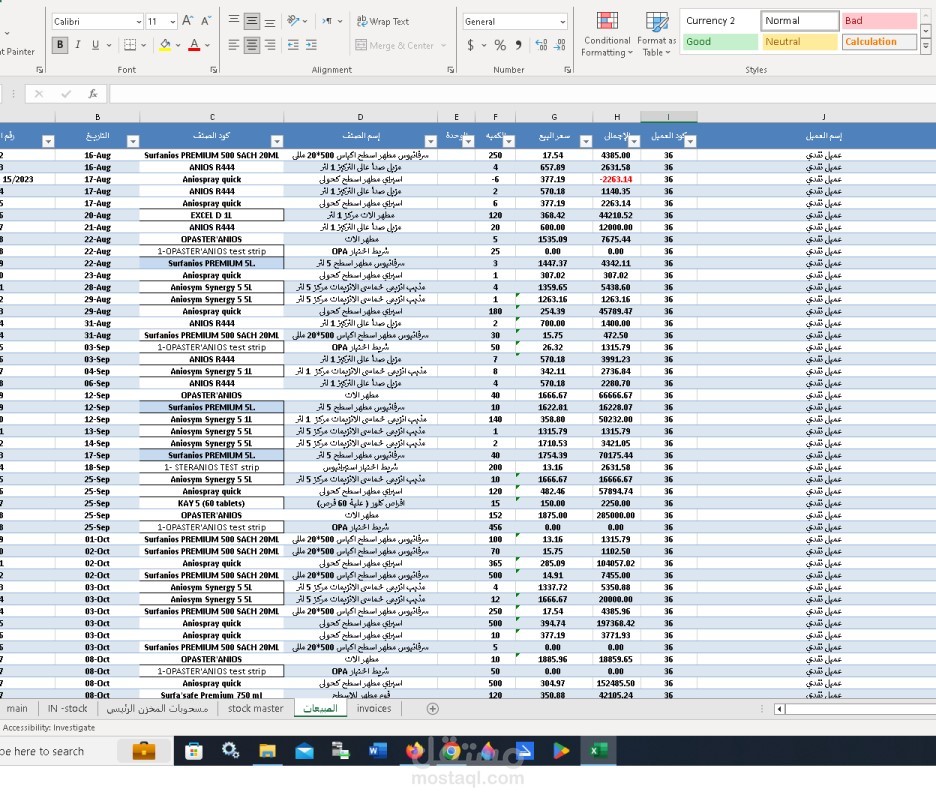This screenshot has height=804, width=936.
Task: Open the borders tool icon
Action: coord(130,45)
